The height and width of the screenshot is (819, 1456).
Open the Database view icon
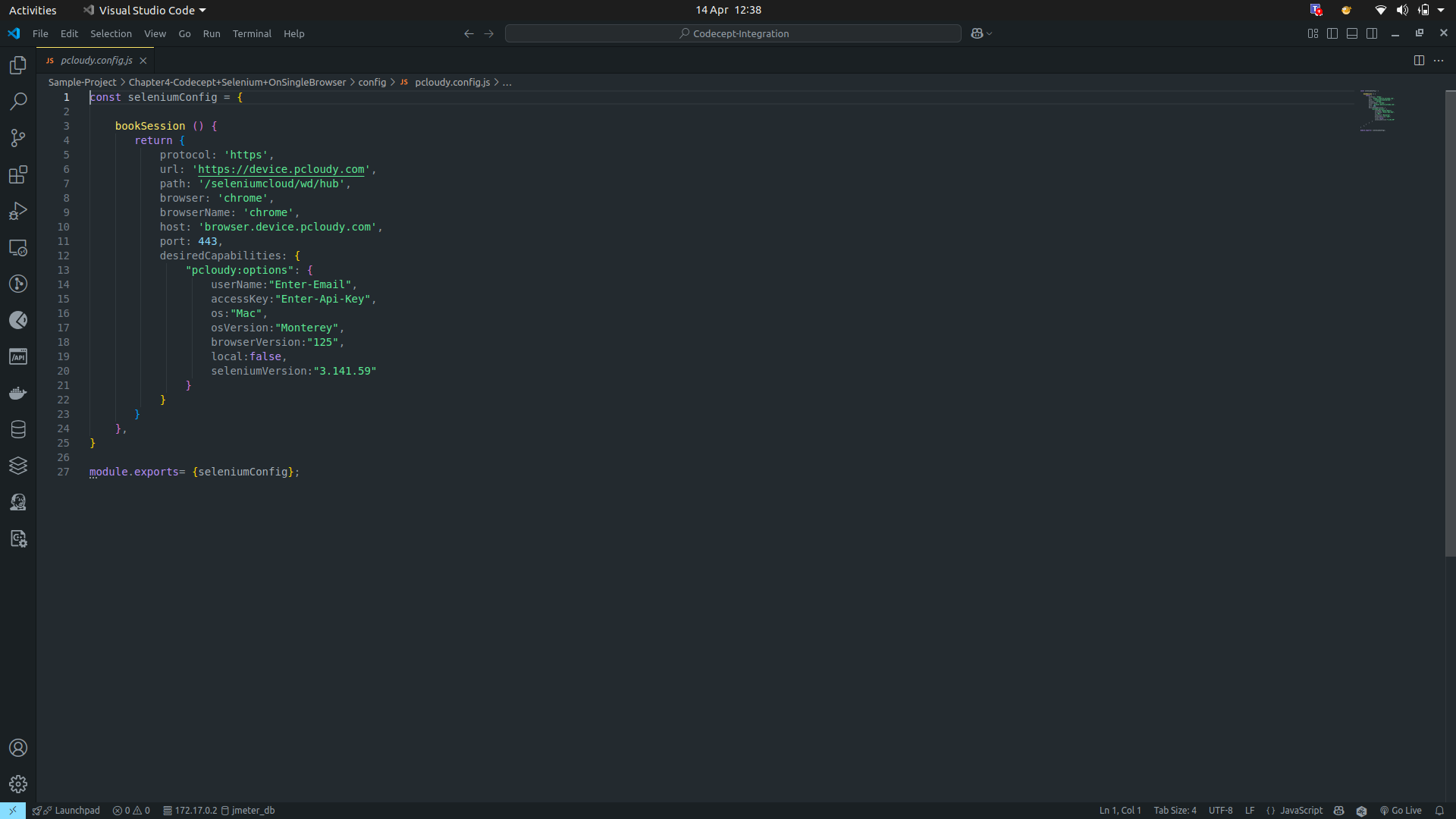(18, 429)
